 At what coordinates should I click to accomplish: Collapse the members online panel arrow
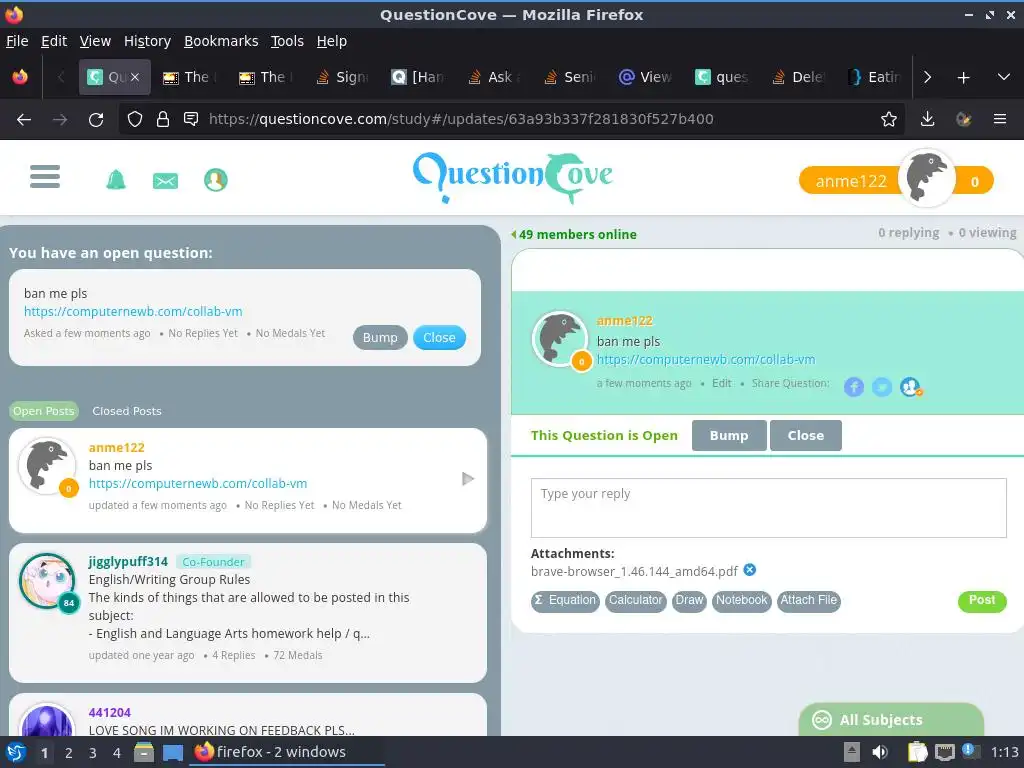514,234
